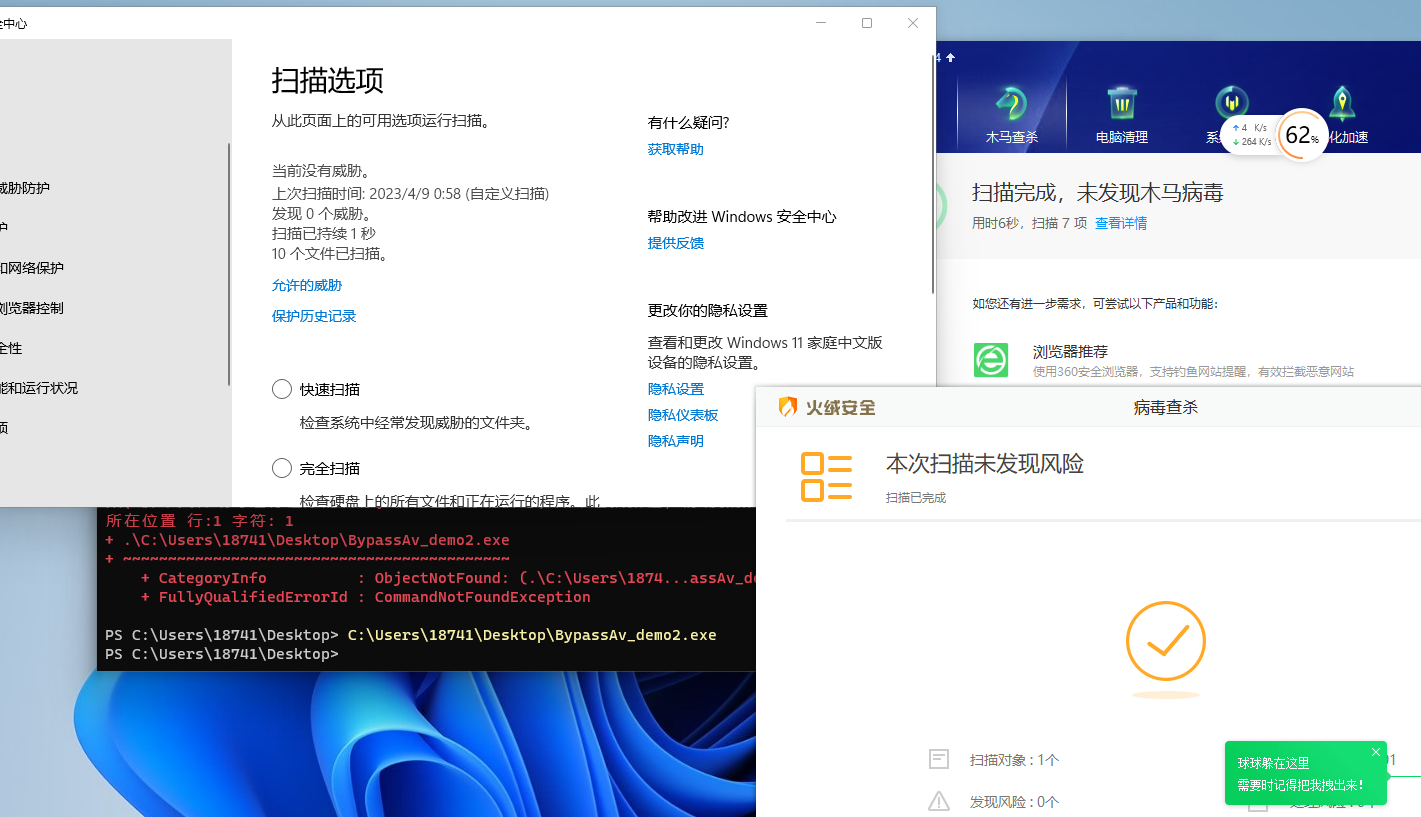The image size is (1421, 817).
Task: Open the 允许的威胁 link
Action: tap(307, 285)
